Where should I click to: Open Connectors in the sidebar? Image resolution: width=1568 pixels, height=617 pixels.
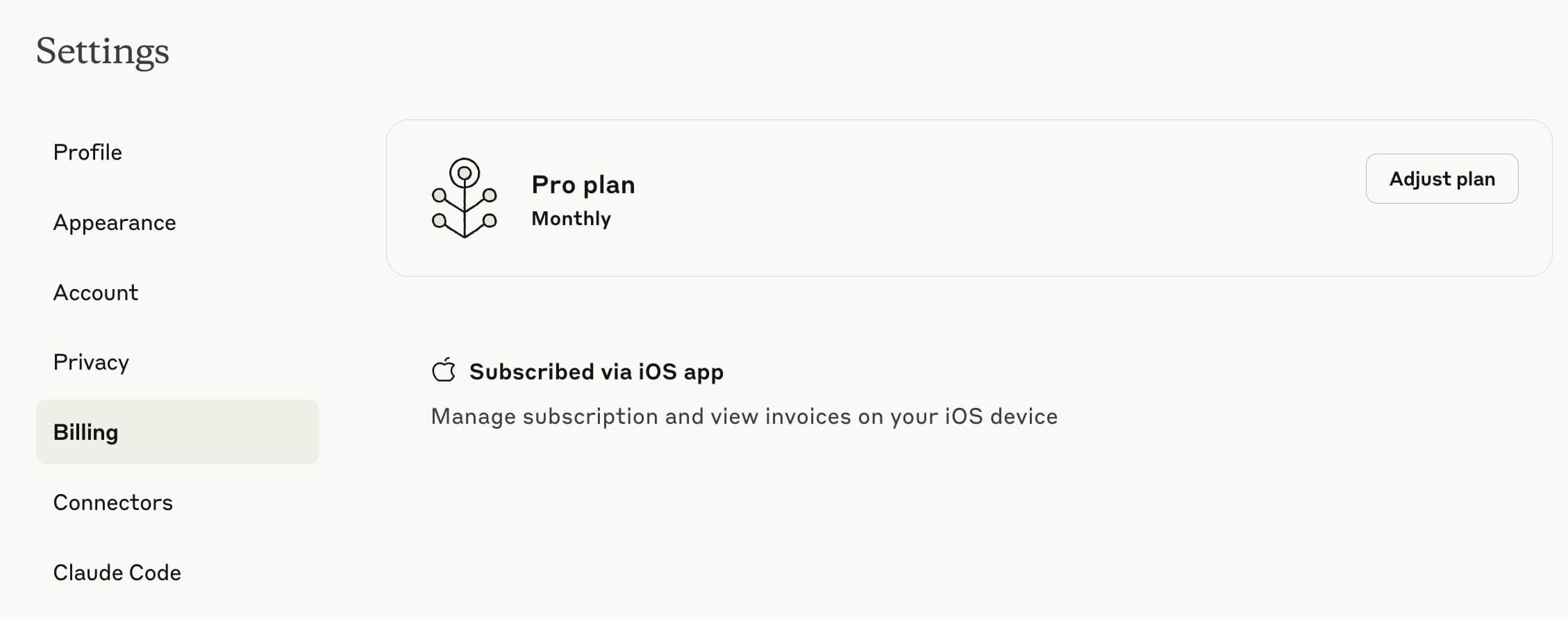pyautogui.click(x=113, y=502)
